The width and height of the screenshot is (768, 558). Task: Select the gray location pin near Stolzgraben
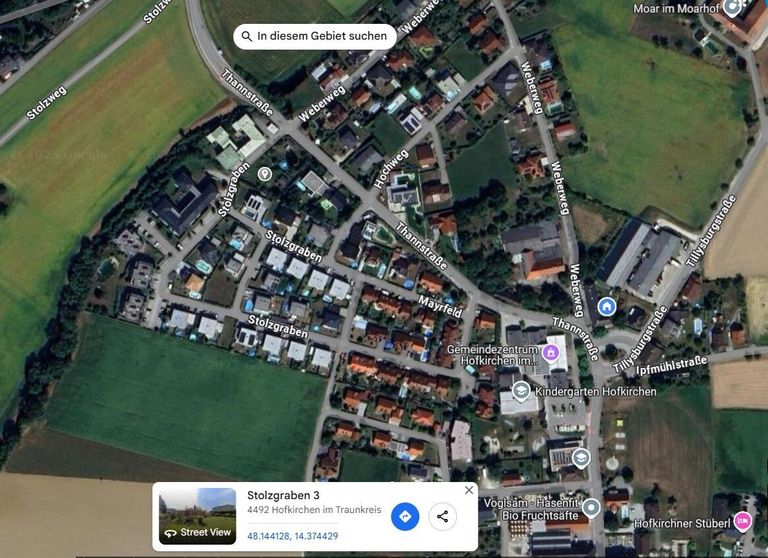264,174
